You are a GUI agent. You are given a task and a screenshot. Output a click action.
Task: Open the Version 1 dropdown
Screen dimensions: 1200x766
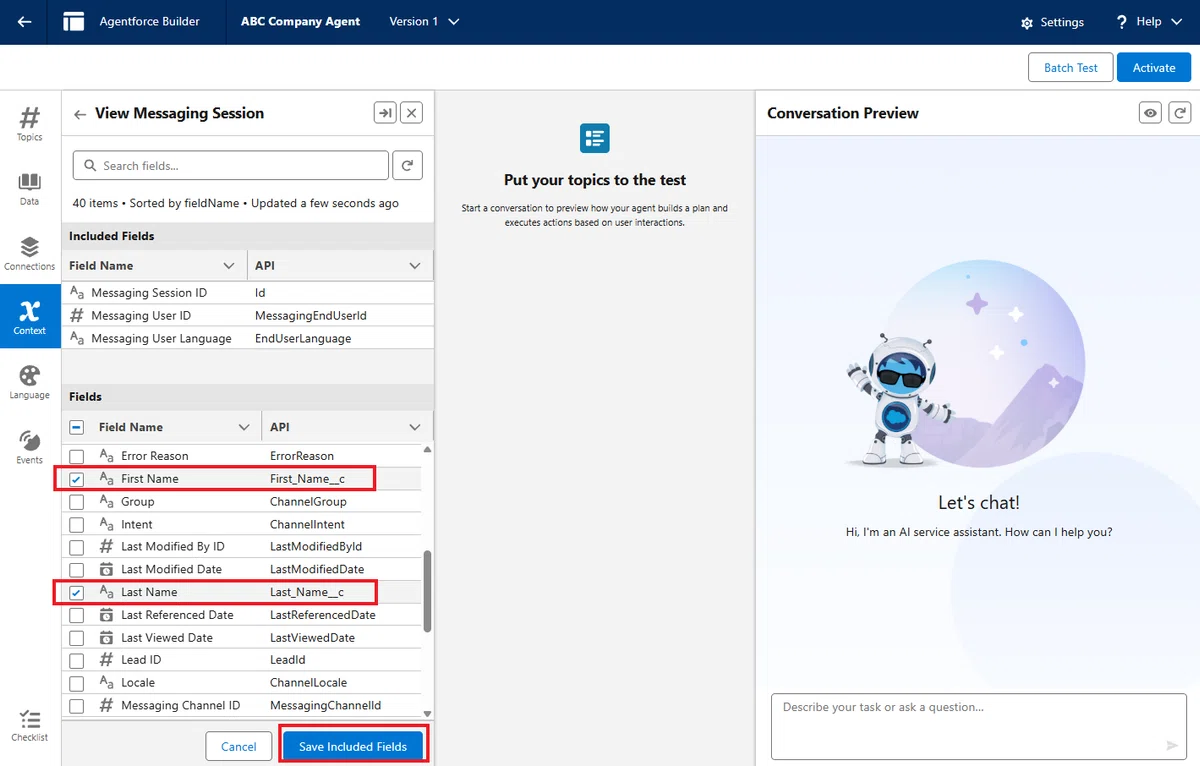tap(424, 22)
